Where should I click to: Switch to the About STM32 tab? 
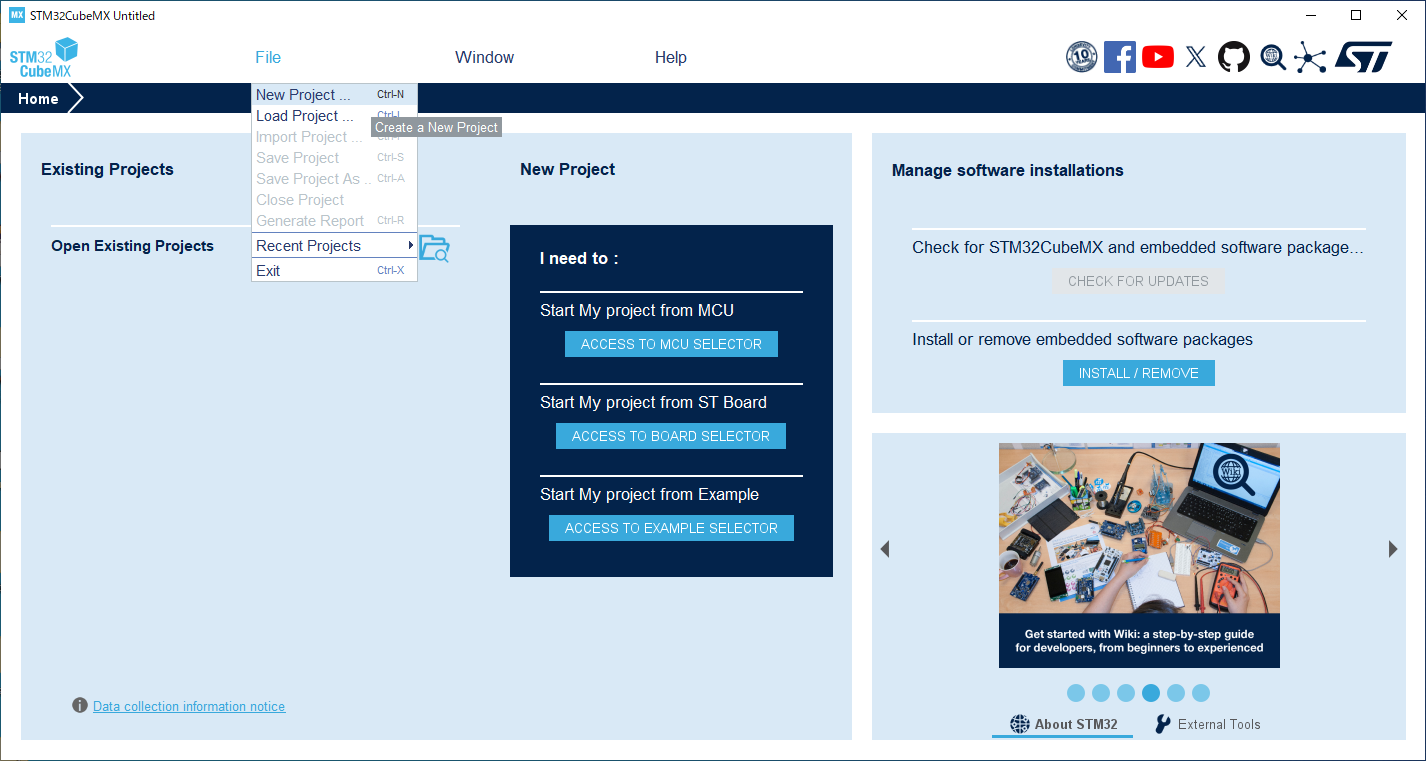point(1063,724)
